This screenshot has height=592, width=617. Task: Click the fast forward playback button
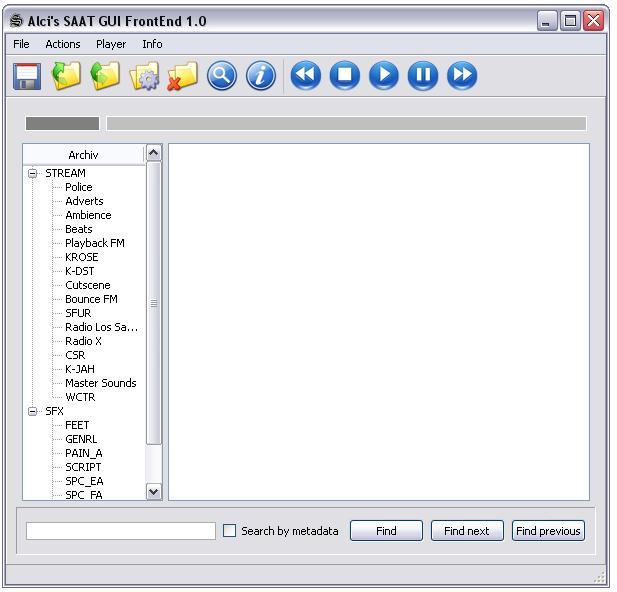tap(462, 75)
